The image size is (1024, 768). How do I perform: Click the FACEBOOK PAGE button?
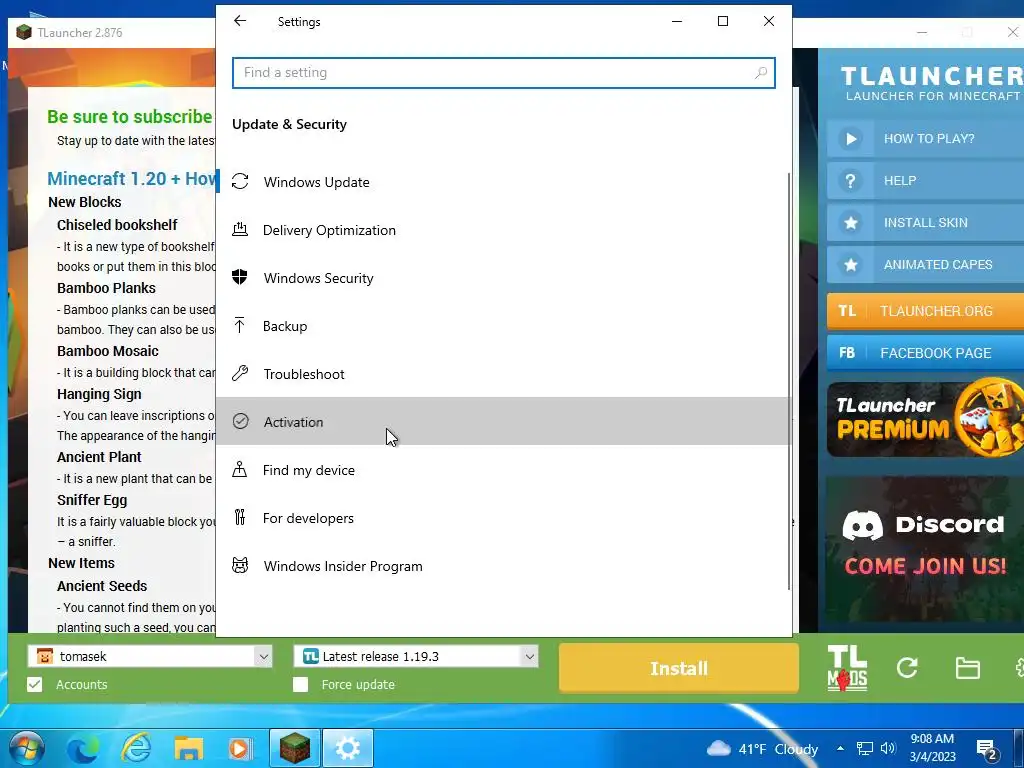(x=925, y=353)
